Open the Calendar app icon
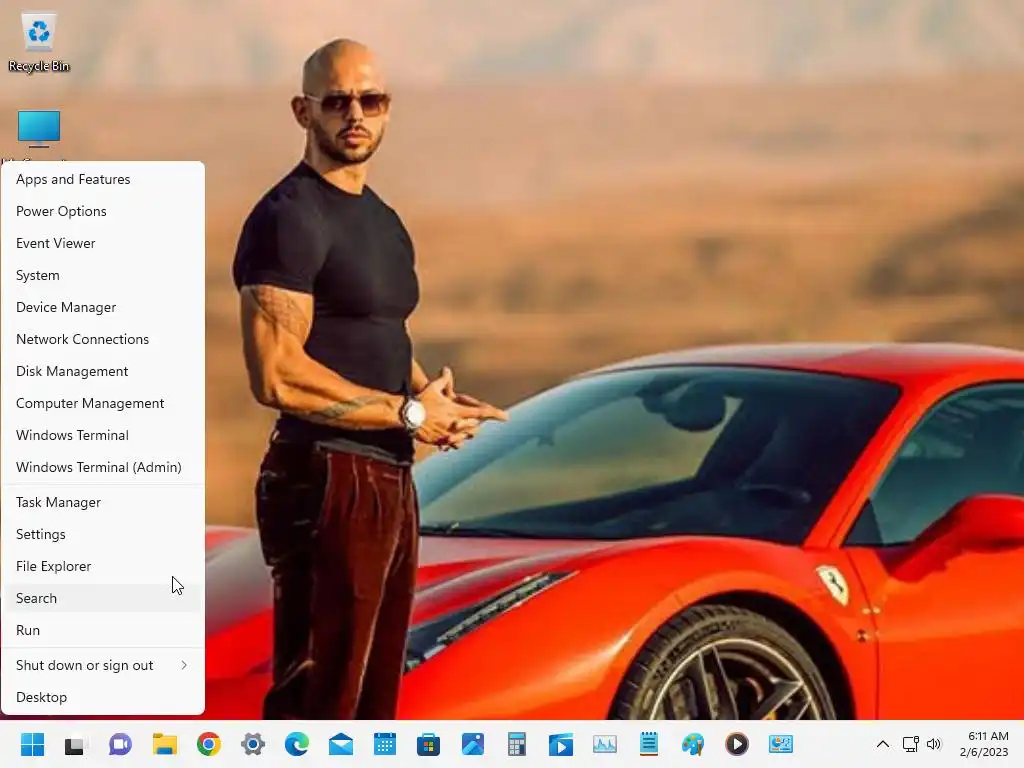This screenshot has height=768, width=1024. (385, 744)
